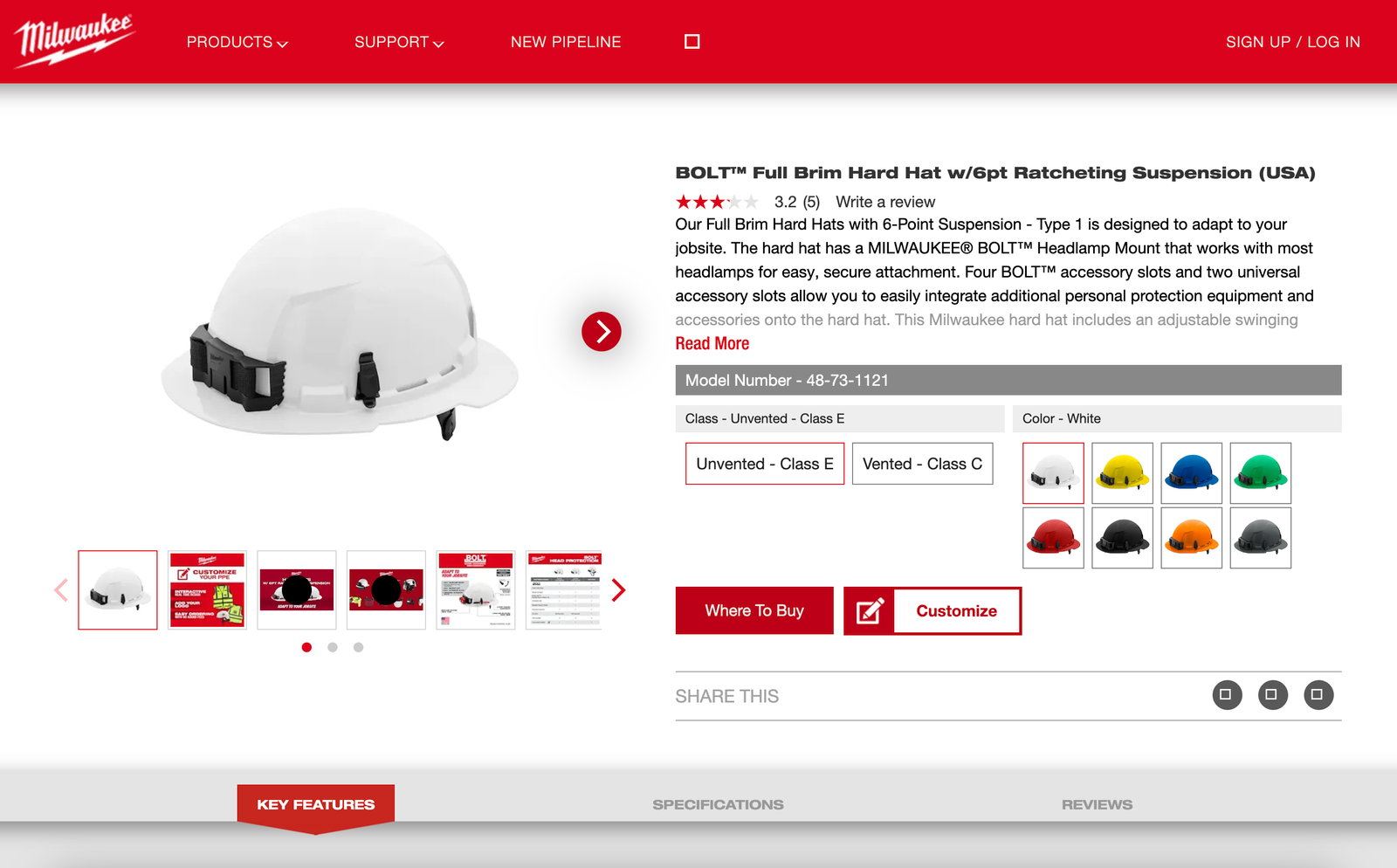
Task: Click the last share icon
Action: tap(1318, 695)
